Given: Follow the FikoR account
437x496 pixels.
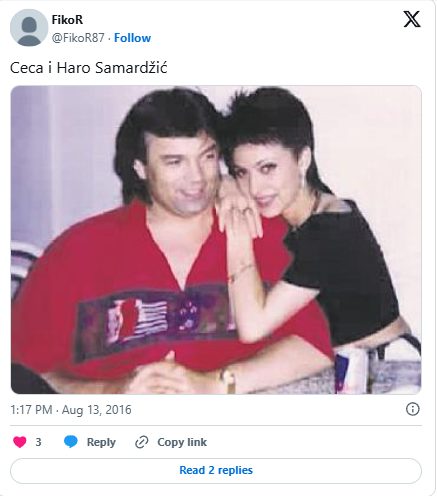Looking at the screenshot, I should tap(132, 38).
